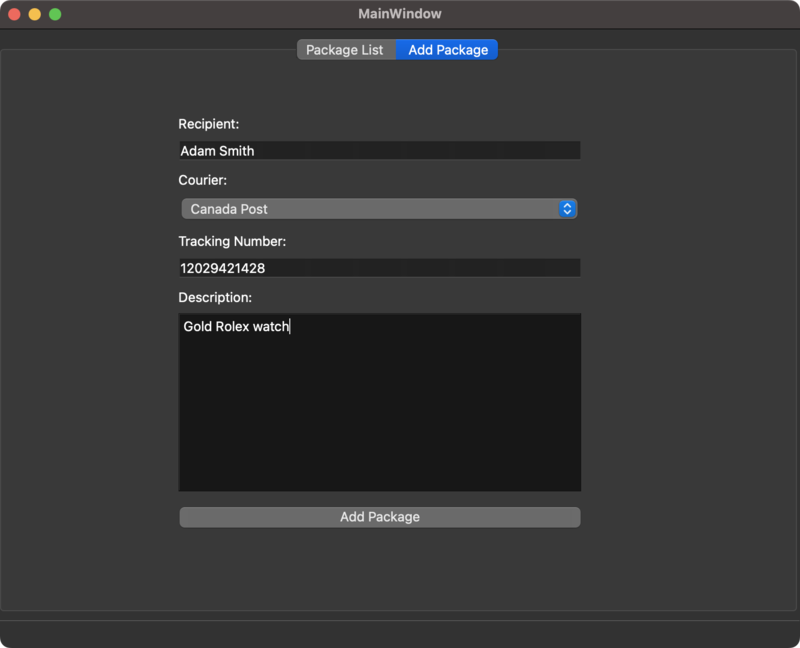This screenshot has height=648, width=800.
Task: Click the Recipient field containing Adam Smith
Action: pos(379,151)
